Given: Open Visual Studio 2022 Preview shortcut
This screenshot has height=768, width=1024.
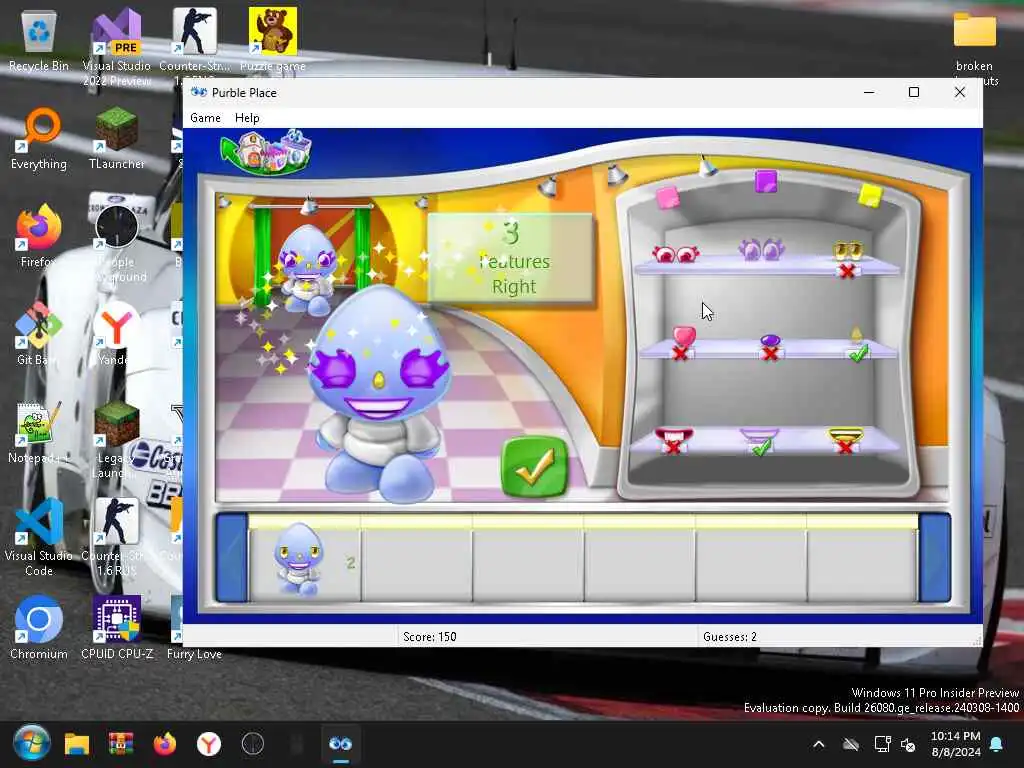Looking at the screenshot, I should (x=116, y=47).
